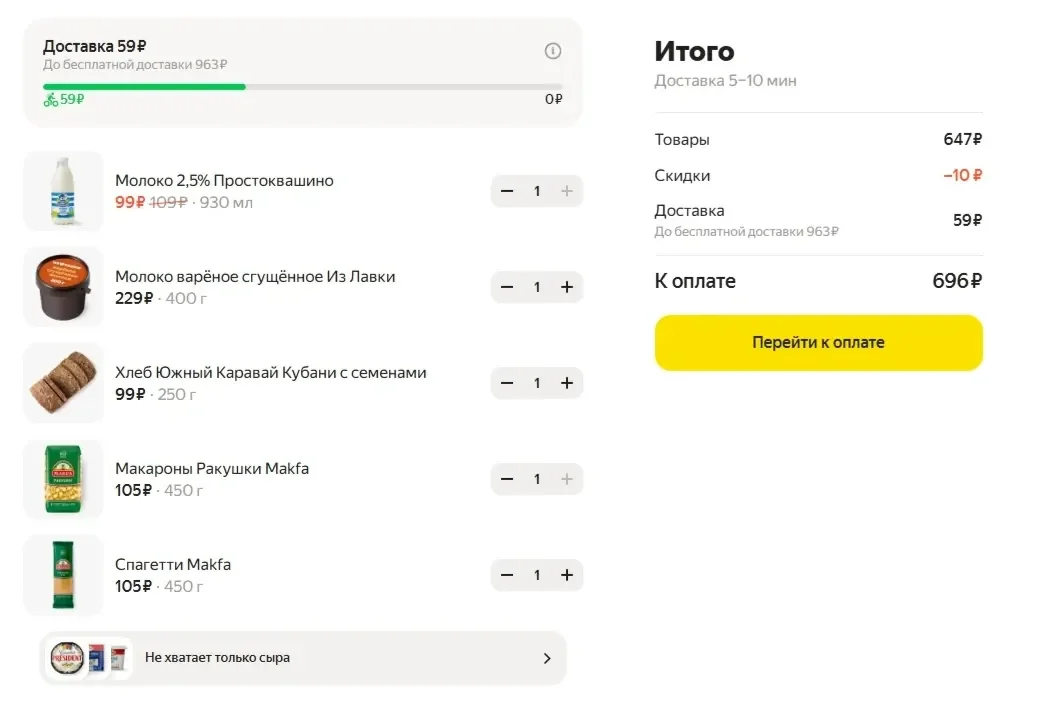Decrease quantity of Хлеб Южный Каравай Кубани
The height and width of the screenshot is (722, 1049).
click(x=507, y=383)
